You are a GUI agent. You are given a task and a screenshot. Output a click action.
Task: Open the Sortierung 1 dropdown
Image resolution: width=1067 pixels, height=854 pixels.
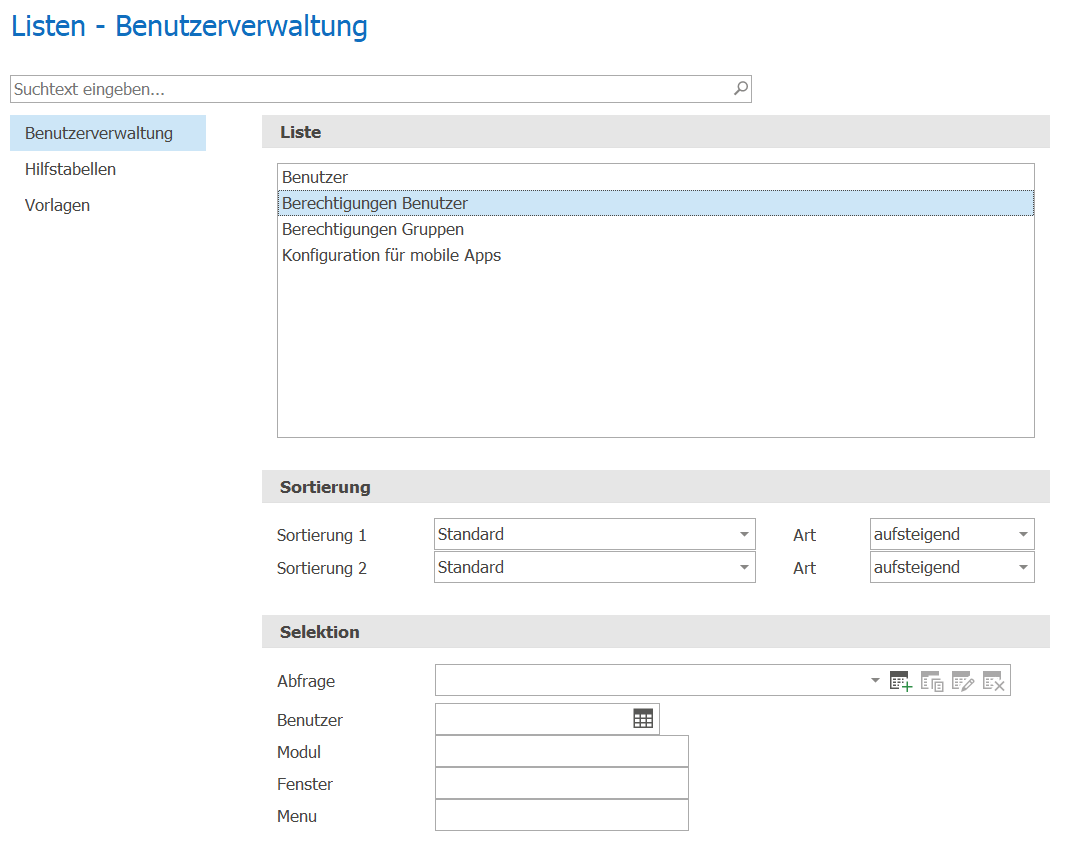pos(595,534)
